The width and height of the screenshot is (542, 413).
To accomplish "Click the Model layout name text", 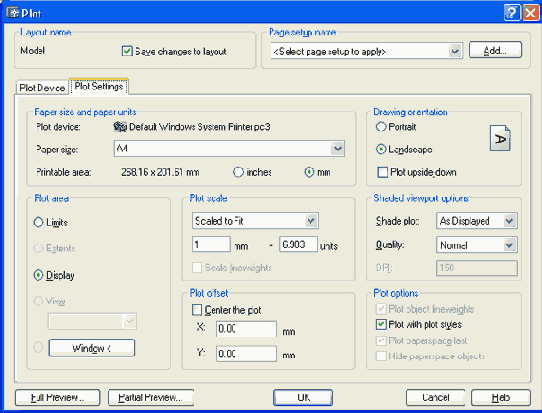I will tap(32, 51).
